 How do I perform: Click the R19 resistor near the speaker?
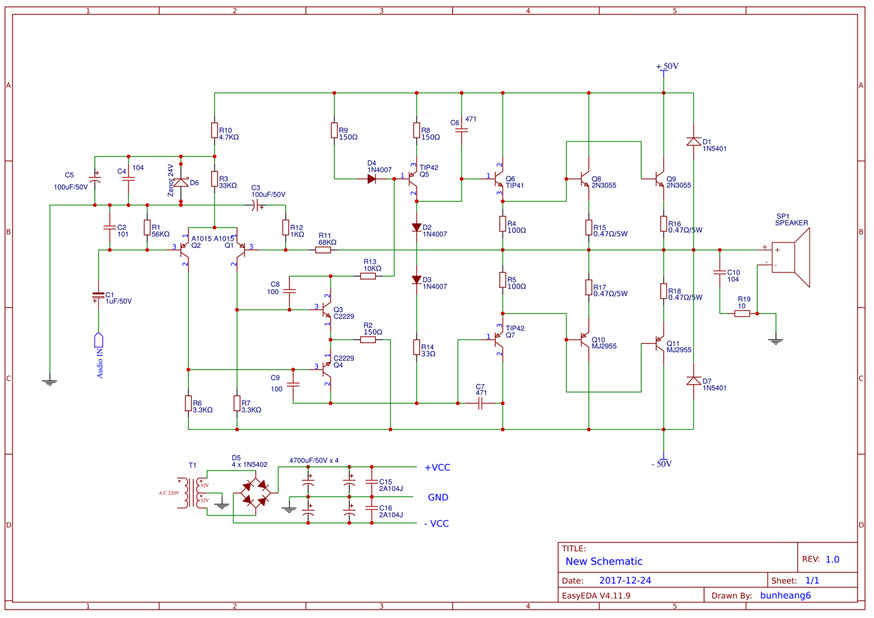click(742, 313)
